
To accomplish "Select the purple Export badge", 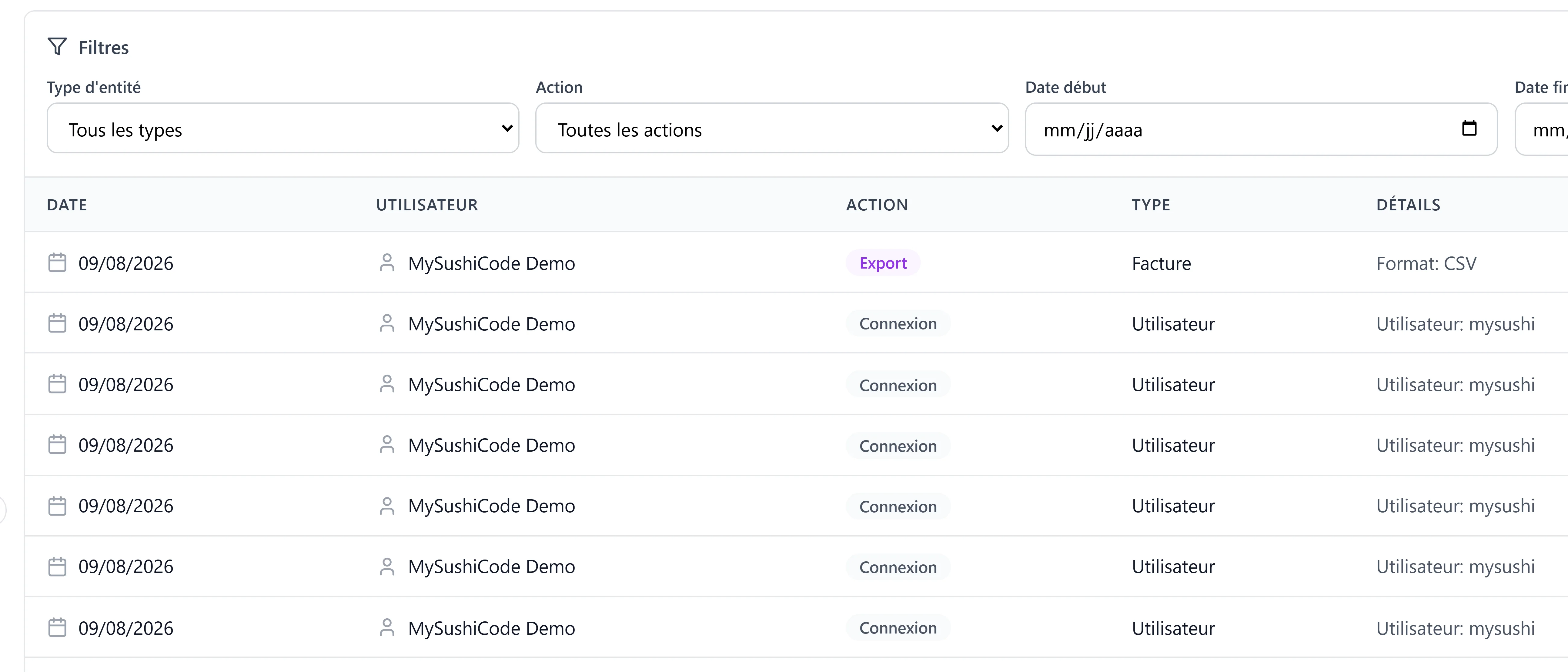I will click(x=883, y=263).
